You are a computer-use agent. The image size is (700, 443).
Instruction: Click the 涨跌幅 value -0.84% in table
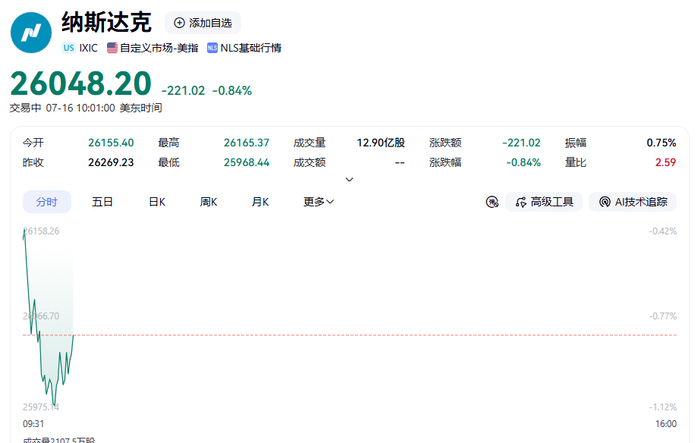click(x=523, y=163)
